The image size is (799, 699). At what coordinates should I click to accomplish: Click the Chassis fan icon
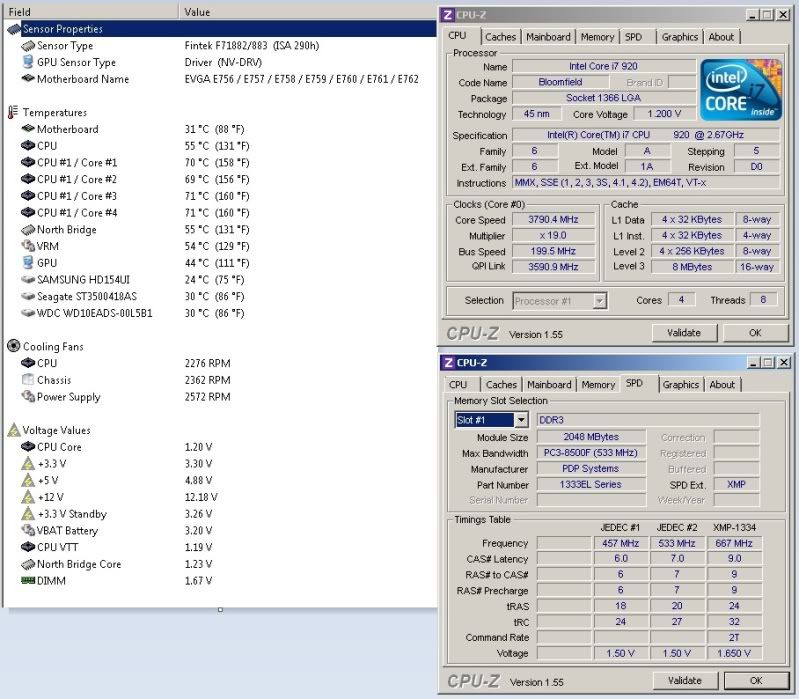28,380
